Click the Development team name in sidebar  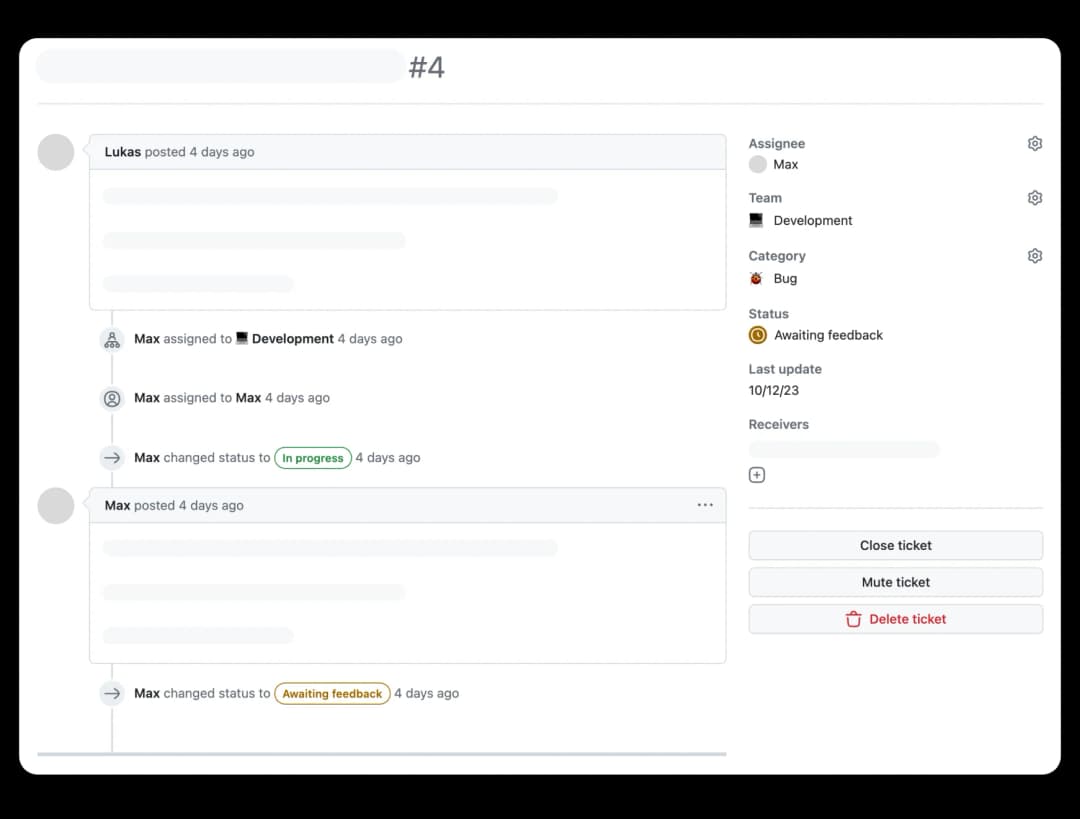[x=813, y=220]
